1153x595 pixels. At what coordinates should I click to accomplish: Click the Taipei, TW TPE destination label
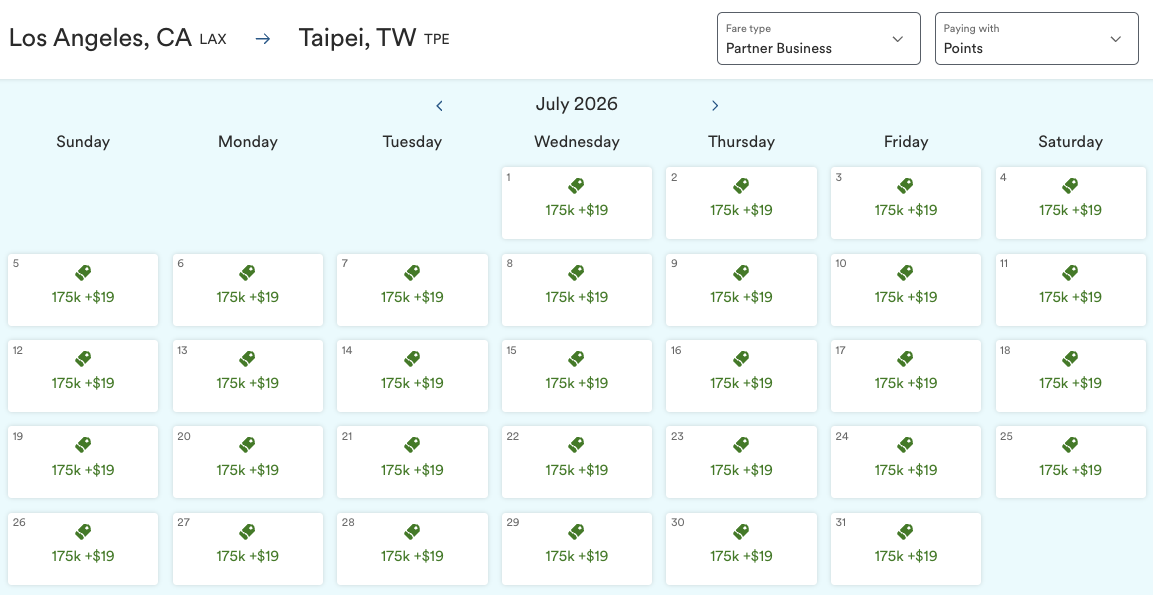(372, 37)
